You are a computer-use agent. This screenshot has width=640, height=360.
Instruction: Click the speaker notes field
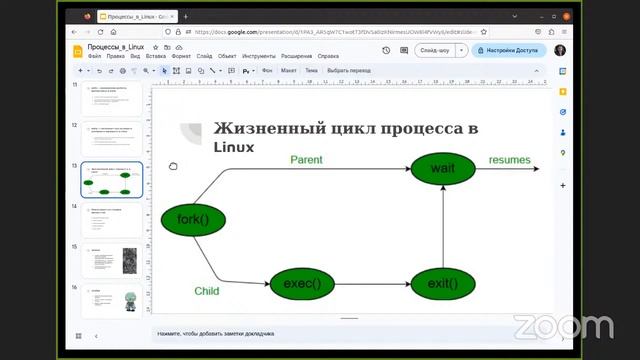tap(351, 333)
